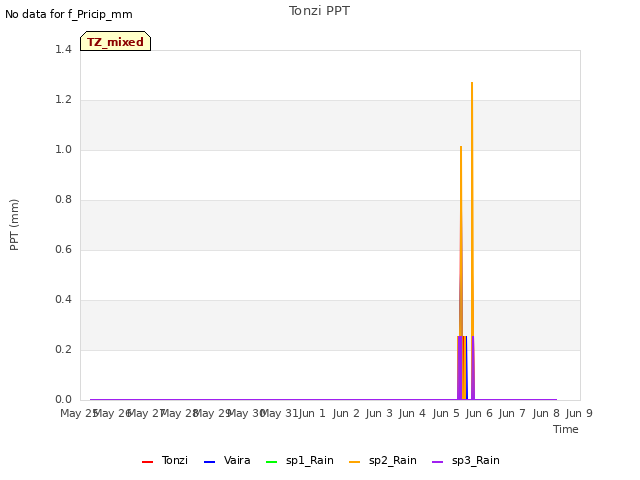Click the orange sp2_Rain legend swatch

355,462
